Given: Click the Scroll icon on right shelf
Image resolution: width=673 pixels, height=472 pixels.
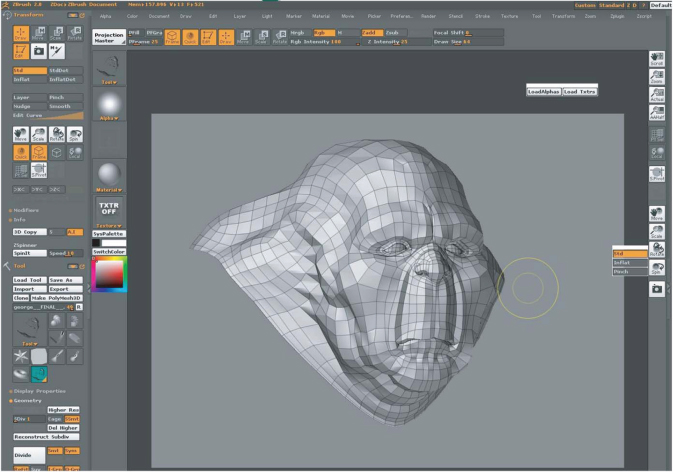Looking at the screenshot, I should coord(656,60).
